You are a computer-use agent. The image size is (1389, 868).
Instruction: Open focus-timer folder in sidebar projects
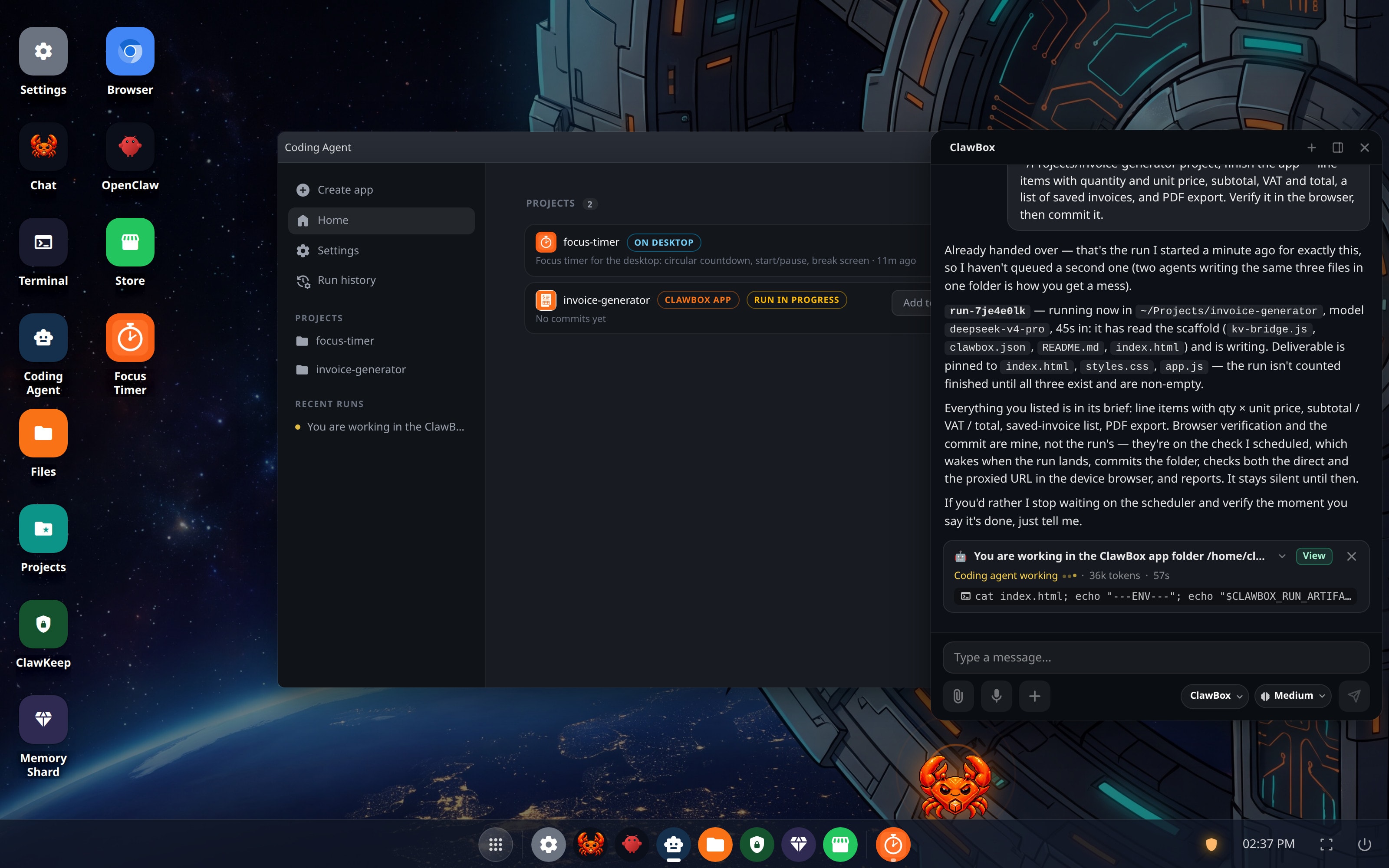click(x=382, y=341)
